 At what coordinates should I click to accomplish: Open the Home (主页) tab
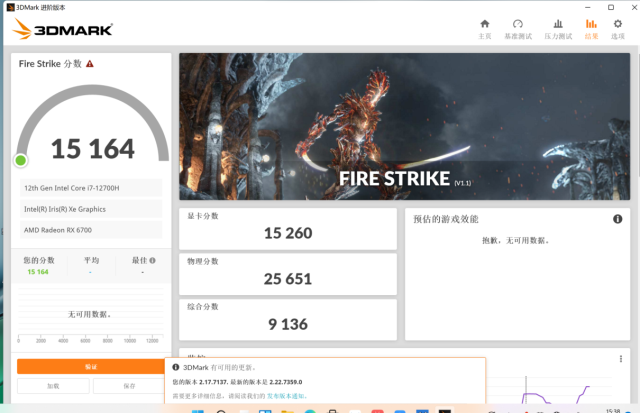click(x=484, y=29)
